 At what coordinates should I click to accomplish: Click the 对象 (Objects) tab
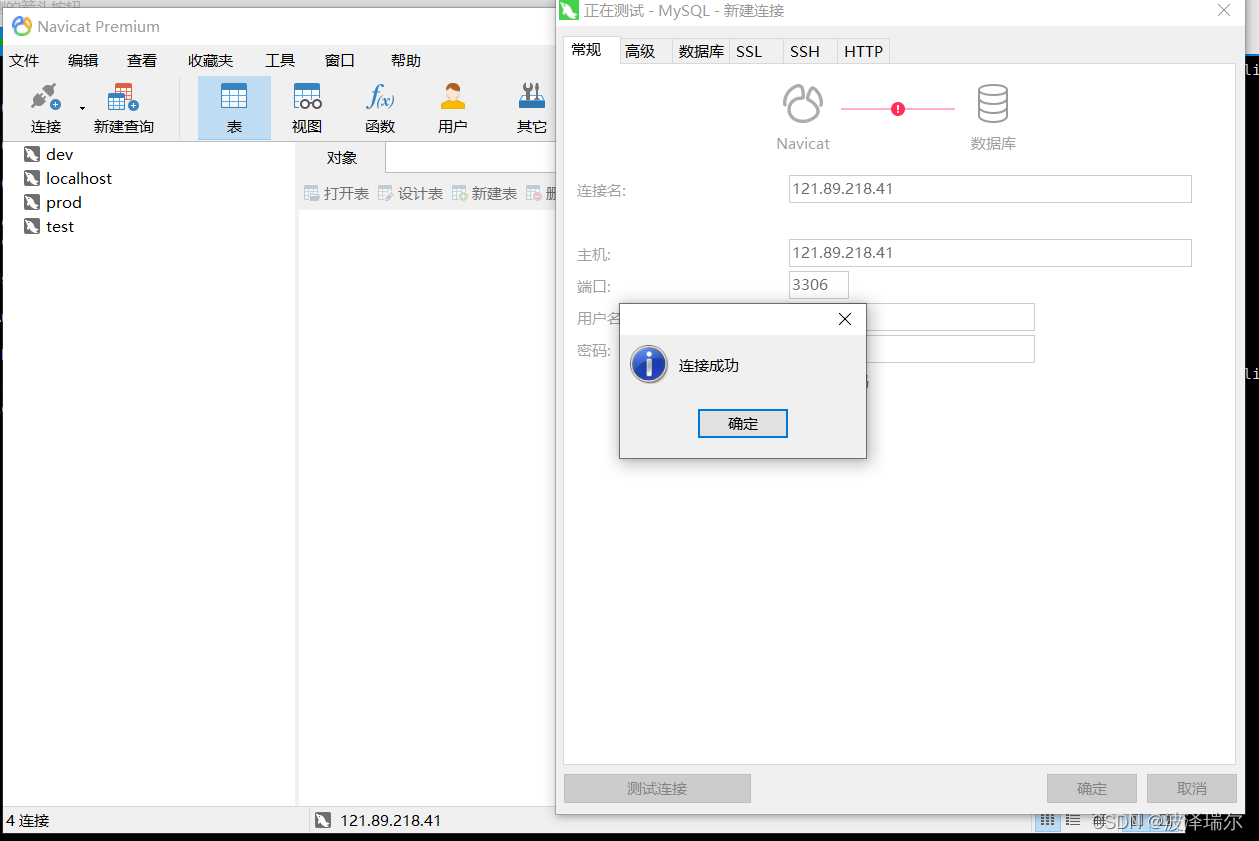pos(342,158)
